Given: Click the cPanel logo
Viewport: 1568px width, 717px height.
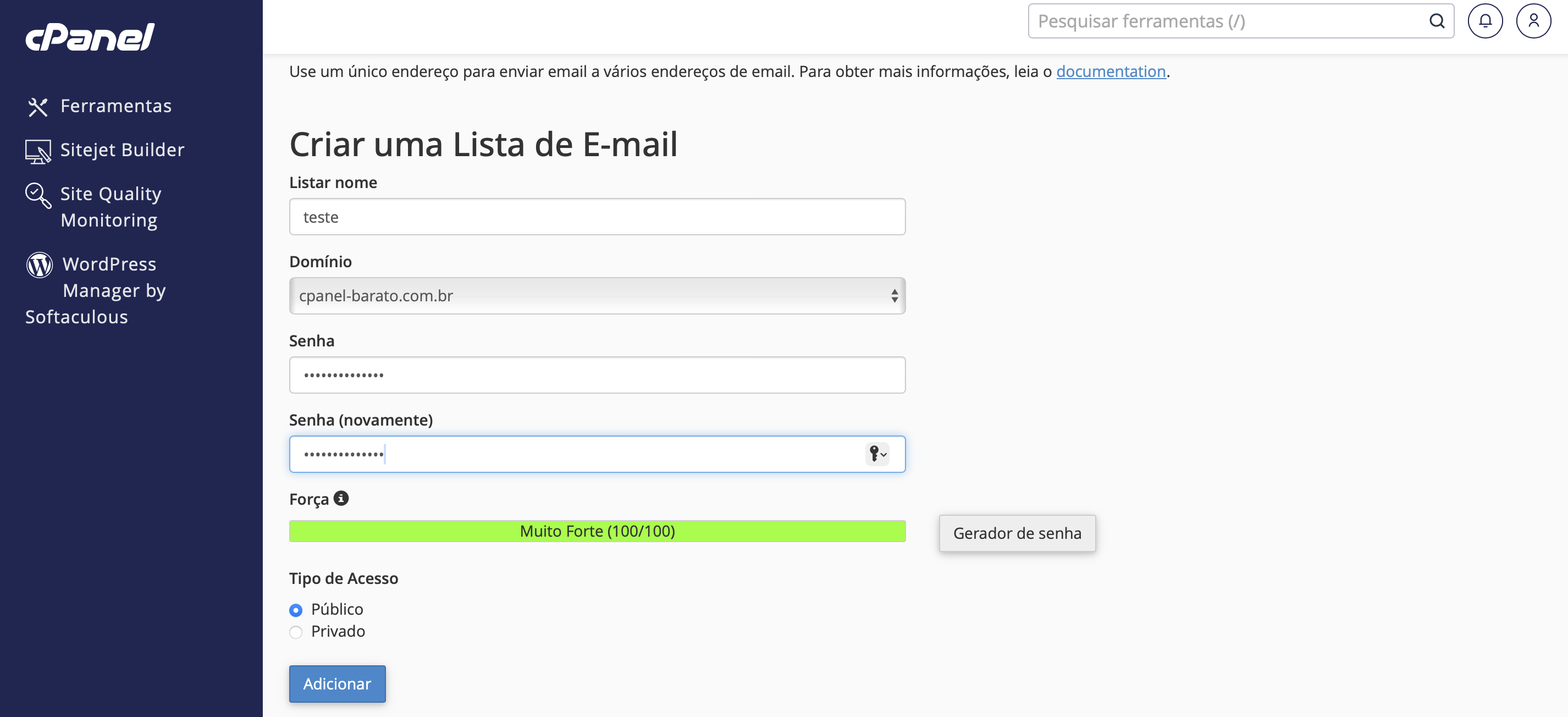Looking at the screenshot, I should (90, 37).
